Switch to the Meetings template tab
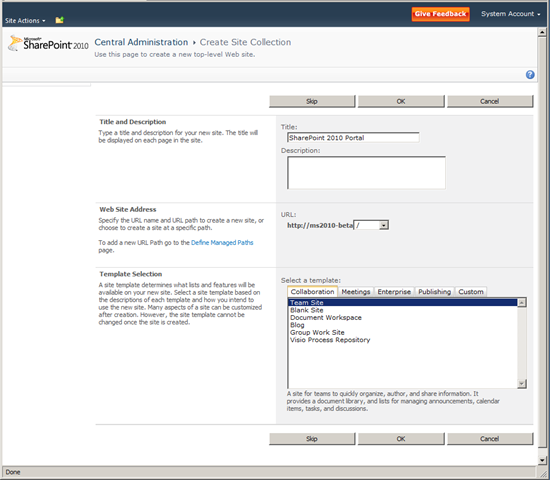 pyautogui.click(x=356, y=292)
